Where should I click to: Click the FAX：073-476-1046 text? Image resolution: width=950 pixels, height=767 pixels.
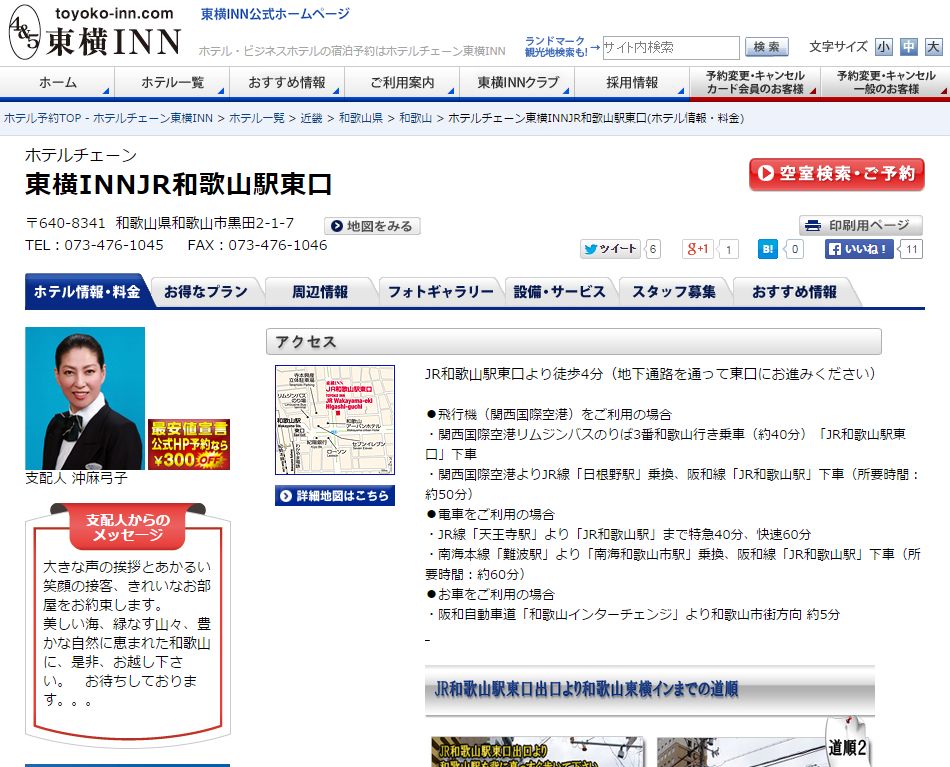[x=257, y=245]
